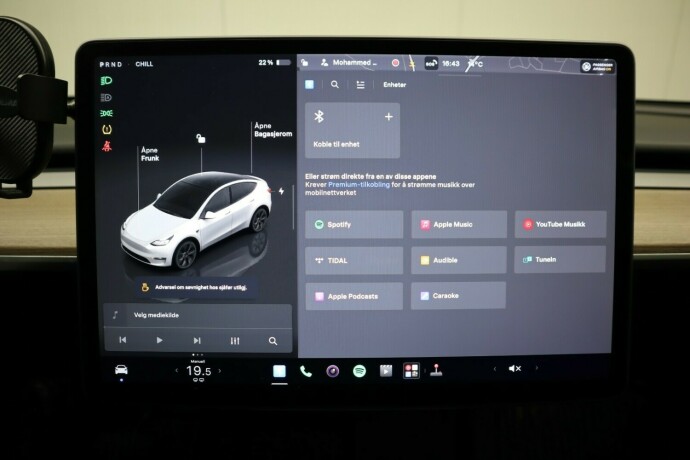Select YouTube Musikk streaming source
690x460 pixels.
(560, 224)
